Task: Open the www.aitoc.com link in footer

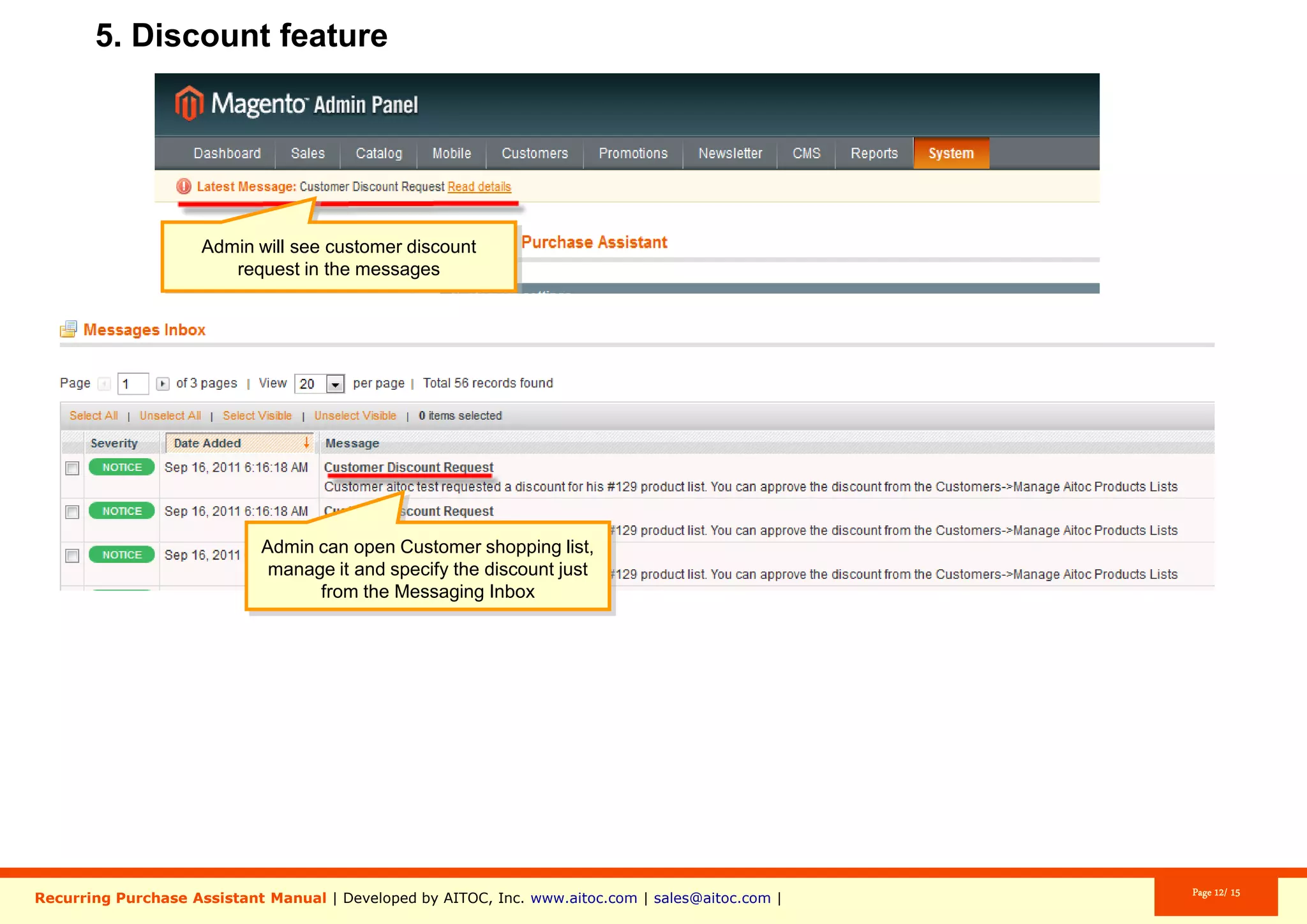Action: (584, 898)
